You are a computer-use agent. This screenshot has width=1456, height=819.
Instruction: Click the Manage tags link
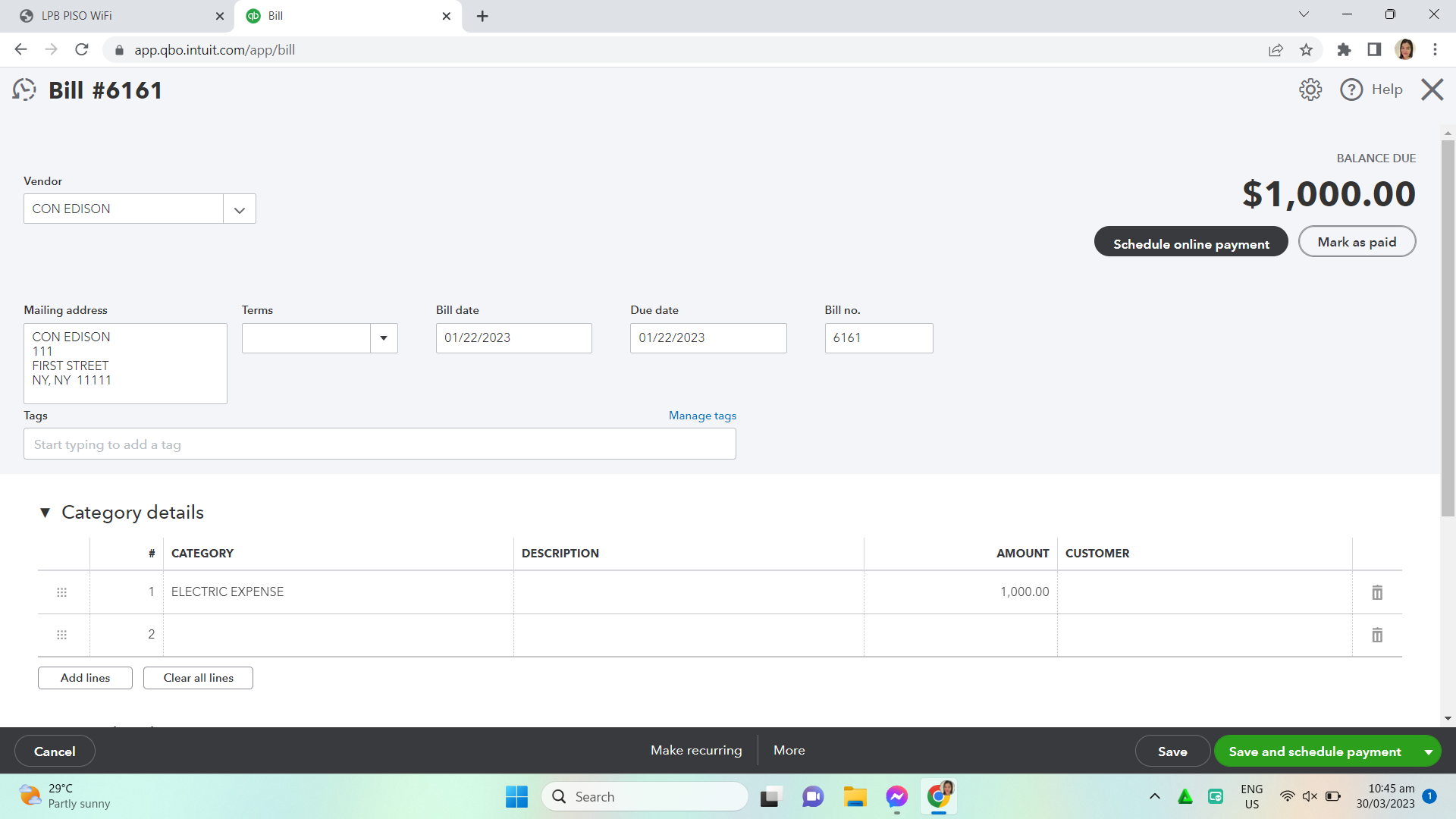click(702, 416)
